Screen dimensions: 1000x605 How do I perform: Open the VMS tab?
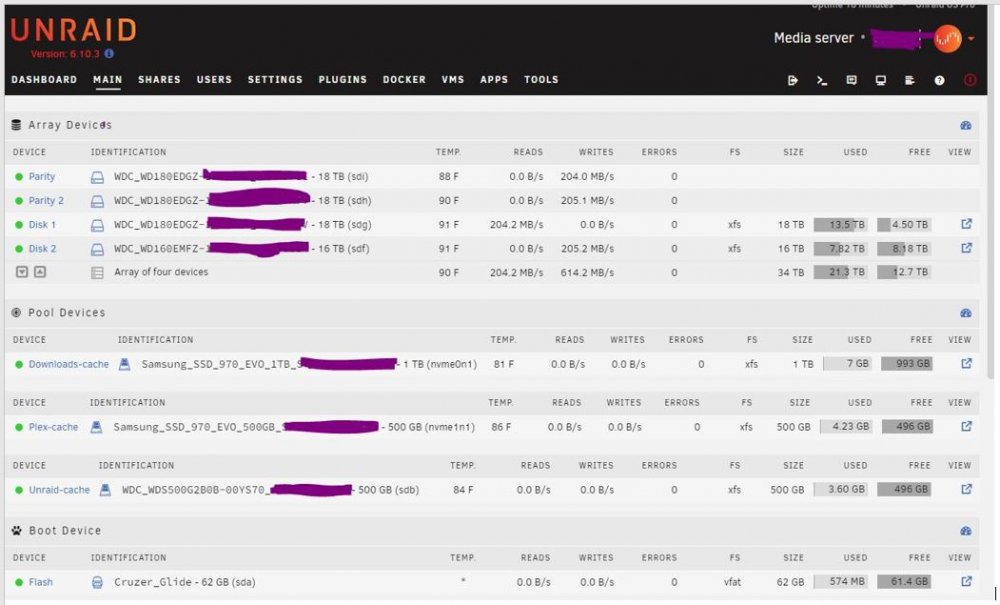(453, 80)
